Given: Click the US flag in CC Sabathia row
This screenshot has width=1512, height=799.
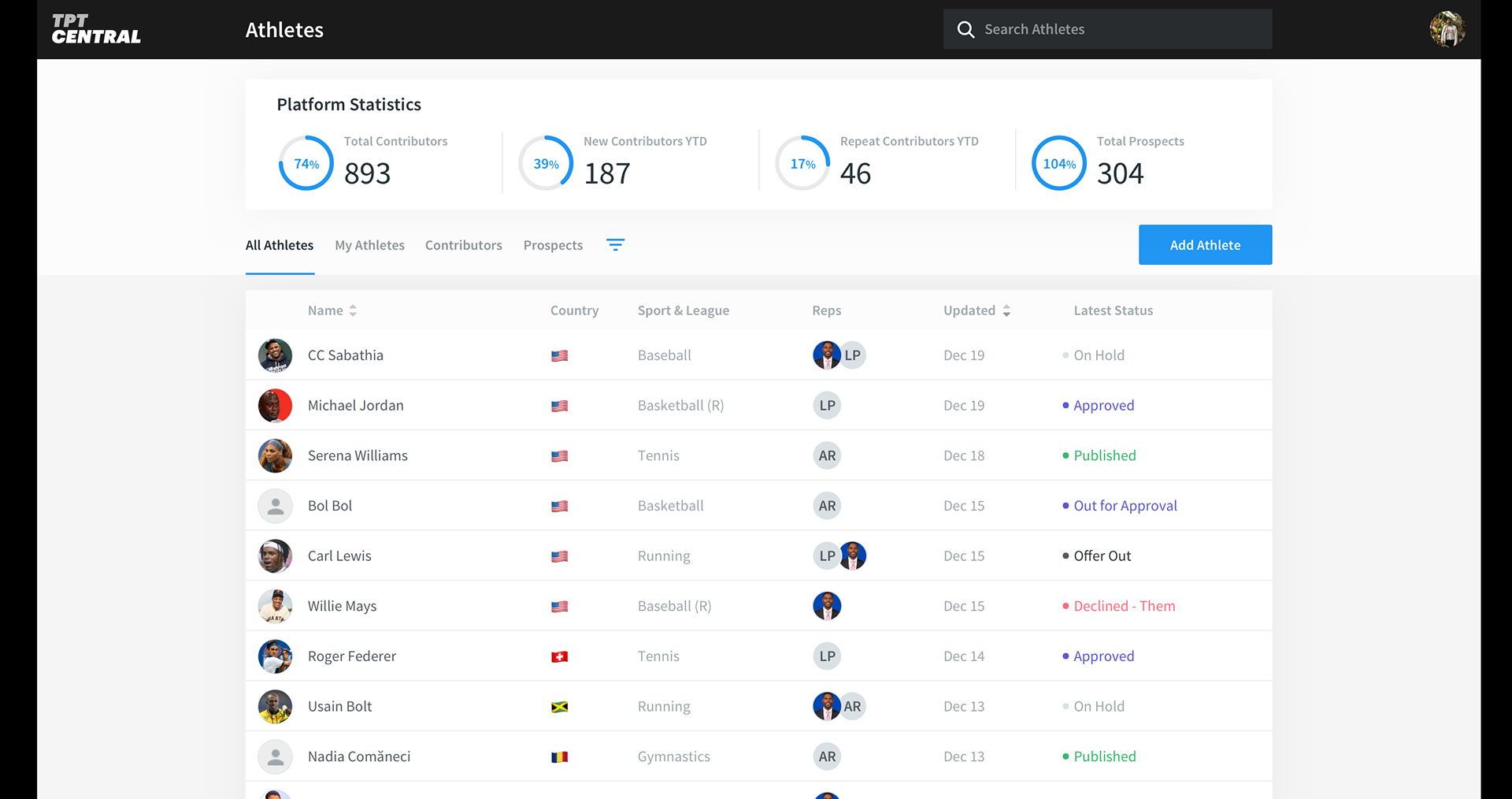Looking at the screenshot, I should click(559, 355).
